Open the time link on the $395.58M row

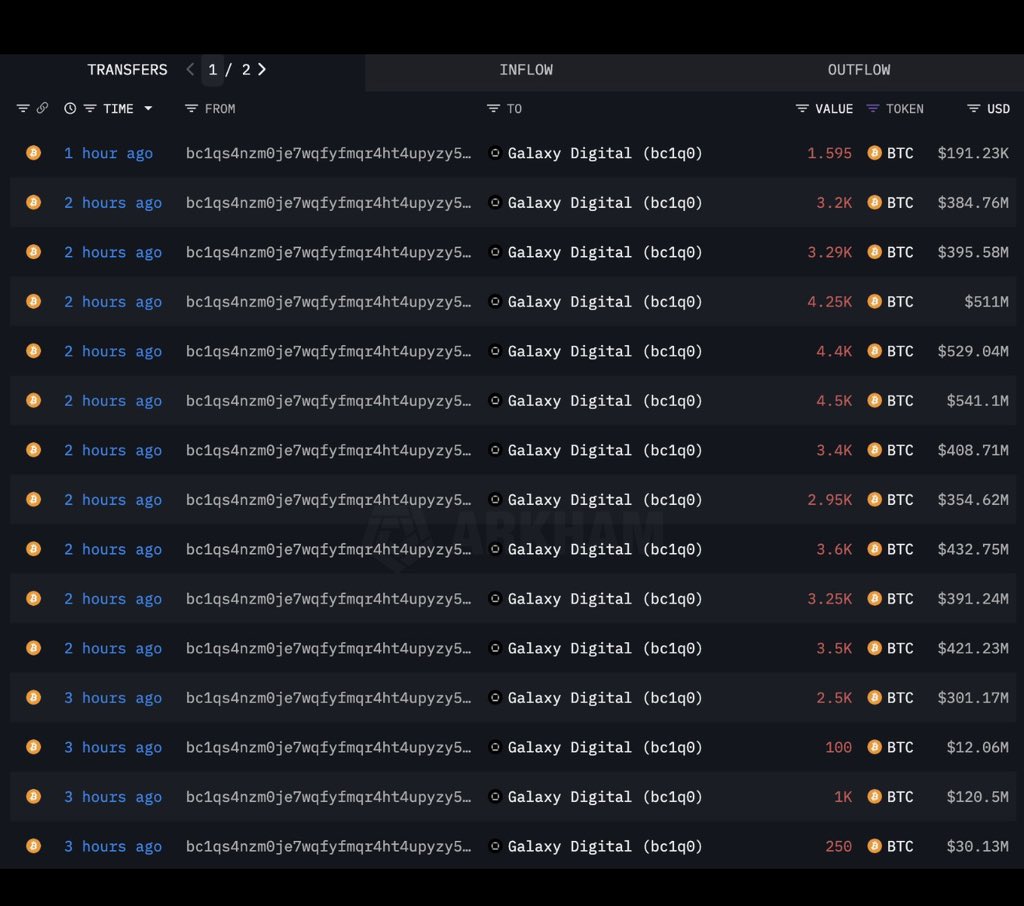(113, 253)
